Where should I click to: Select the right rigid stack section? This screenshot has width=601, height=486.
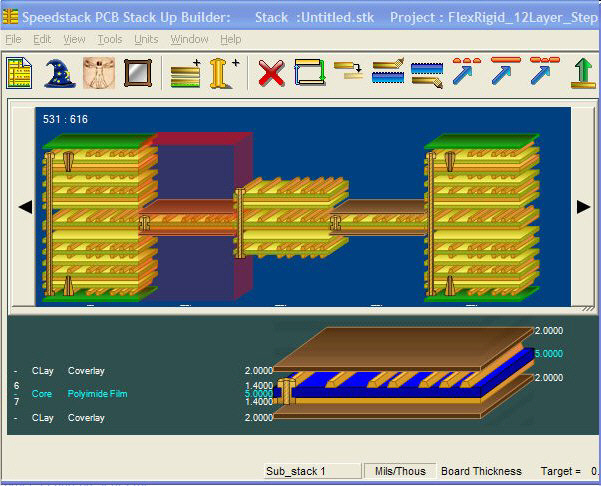pos(482,217)
